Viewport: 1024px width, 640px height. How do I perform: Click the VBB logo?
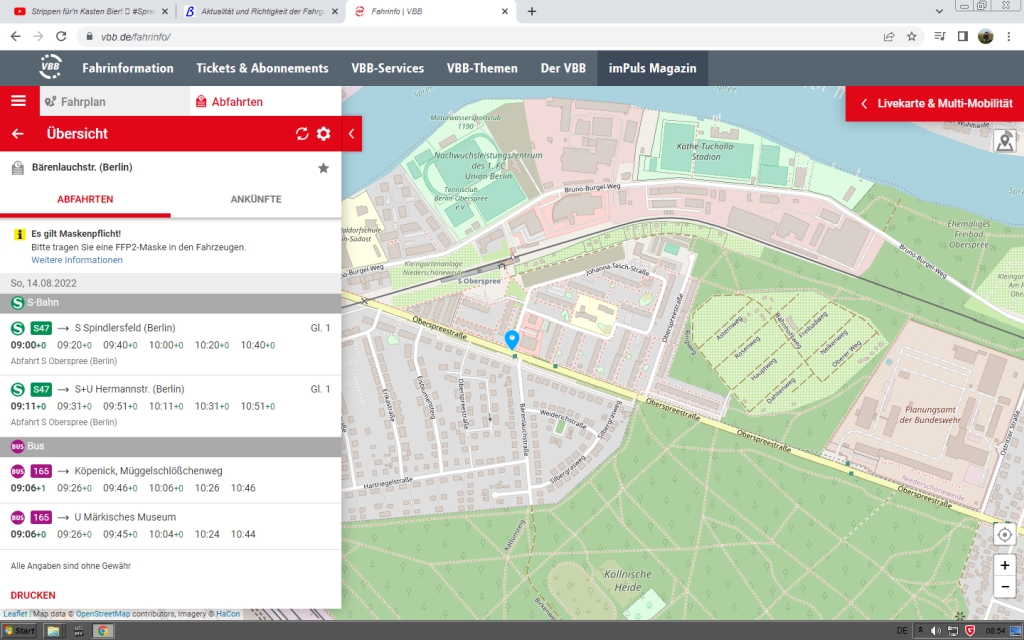click(x=51, y=67)
